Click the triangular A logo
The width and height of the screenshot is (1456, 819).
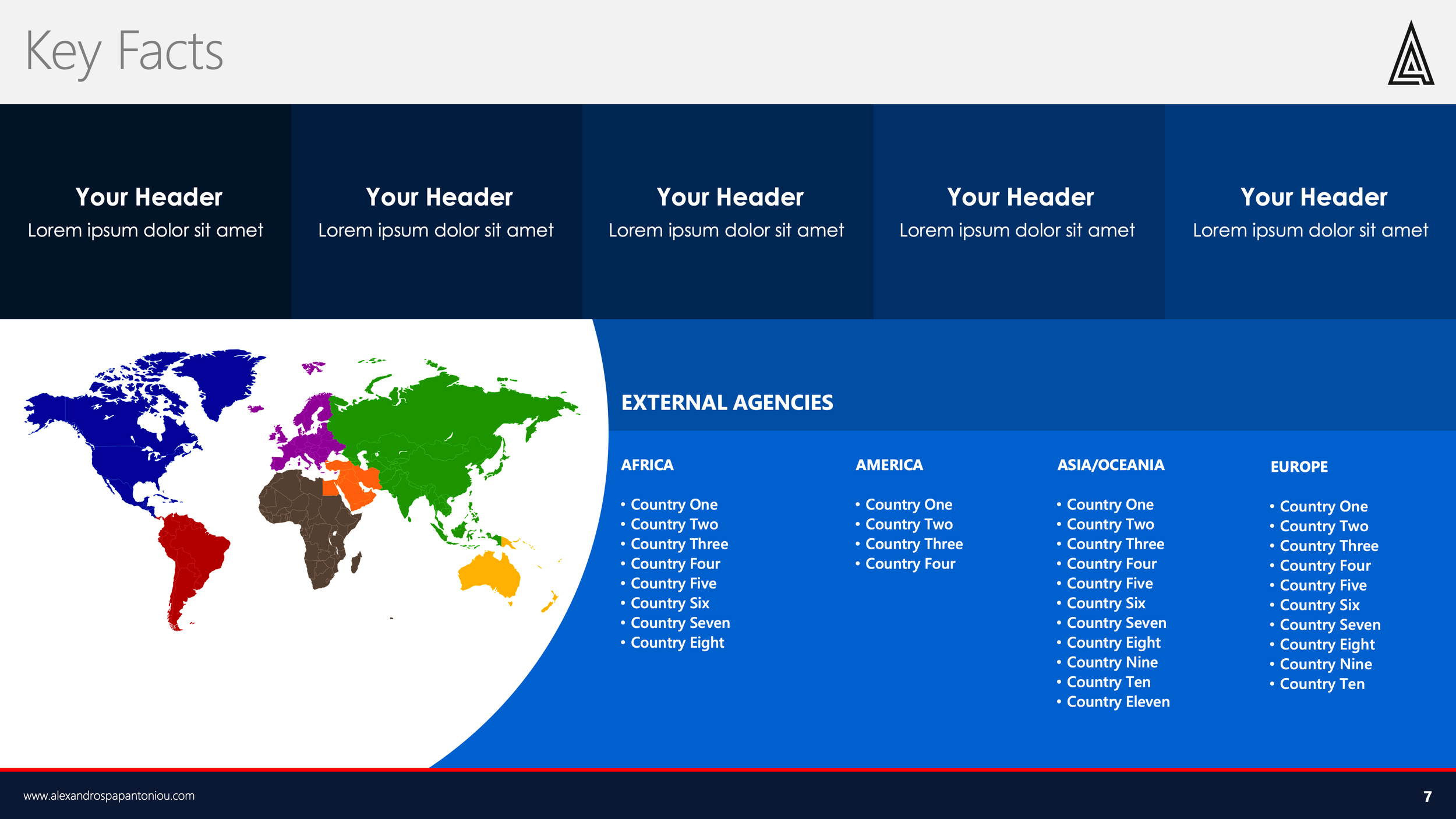coord(1411,54)
